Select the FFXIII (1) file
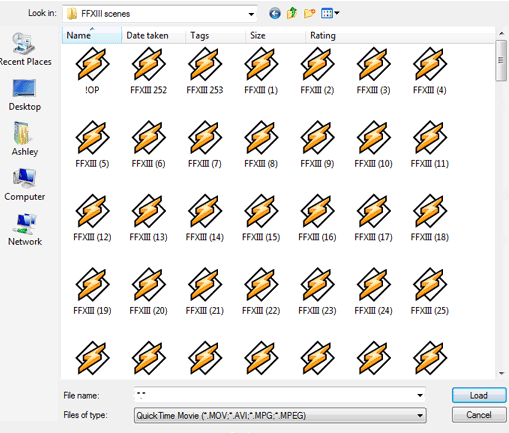Image resolution: width=509 pixels, height=433 pixels. [x=261, y=71]
